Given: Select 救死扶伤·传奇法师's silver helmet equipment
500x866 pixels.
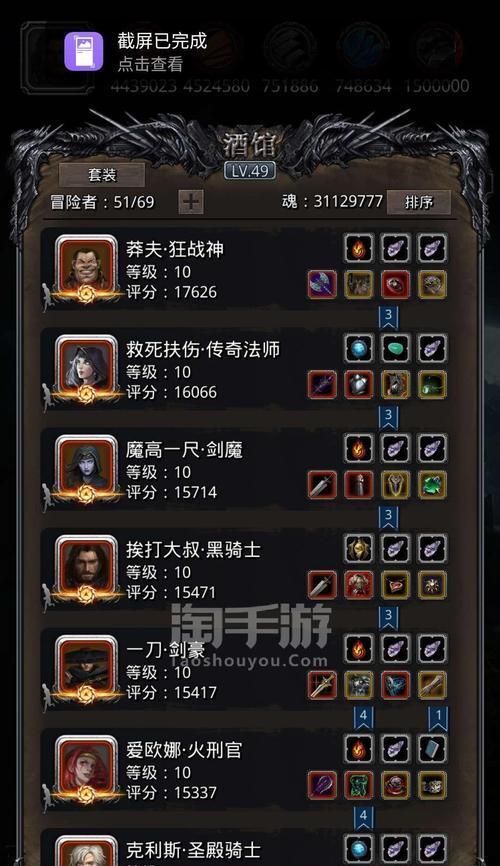Looking at the screenshot, I should [359, 384].
